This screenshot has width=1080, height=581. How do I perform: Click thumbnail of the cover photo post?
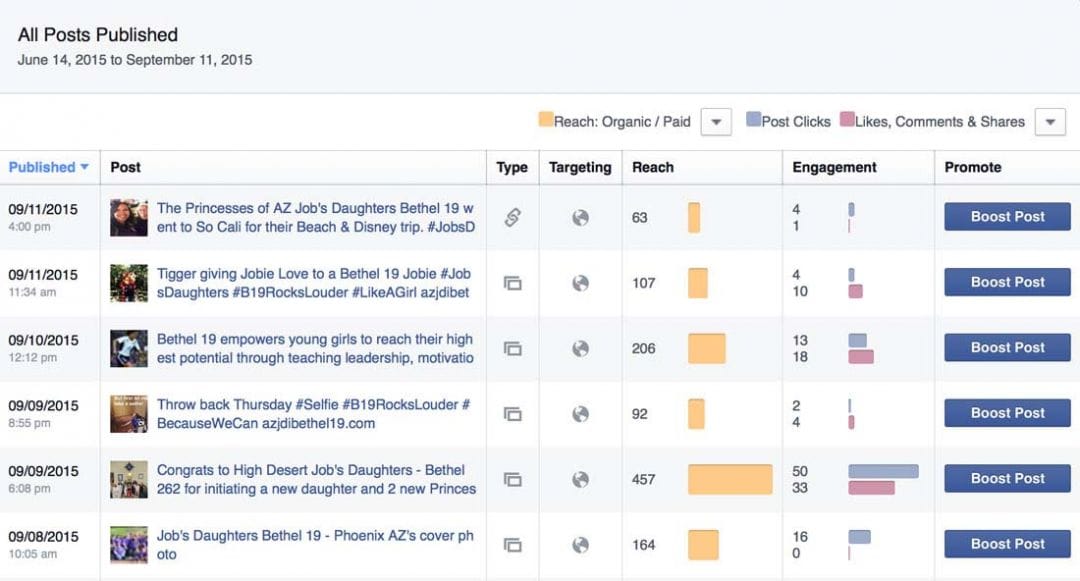[129, 545]
